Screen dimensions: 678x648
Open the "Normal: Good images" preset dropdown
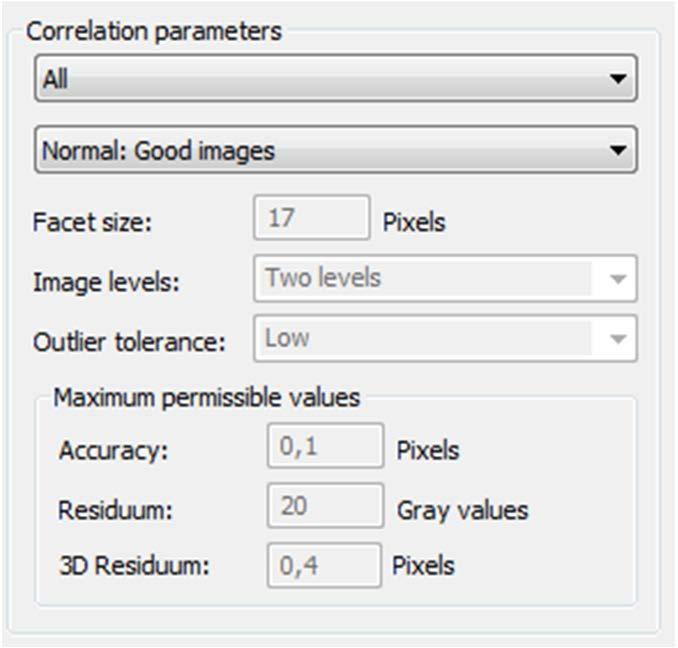tap(336, 150)
